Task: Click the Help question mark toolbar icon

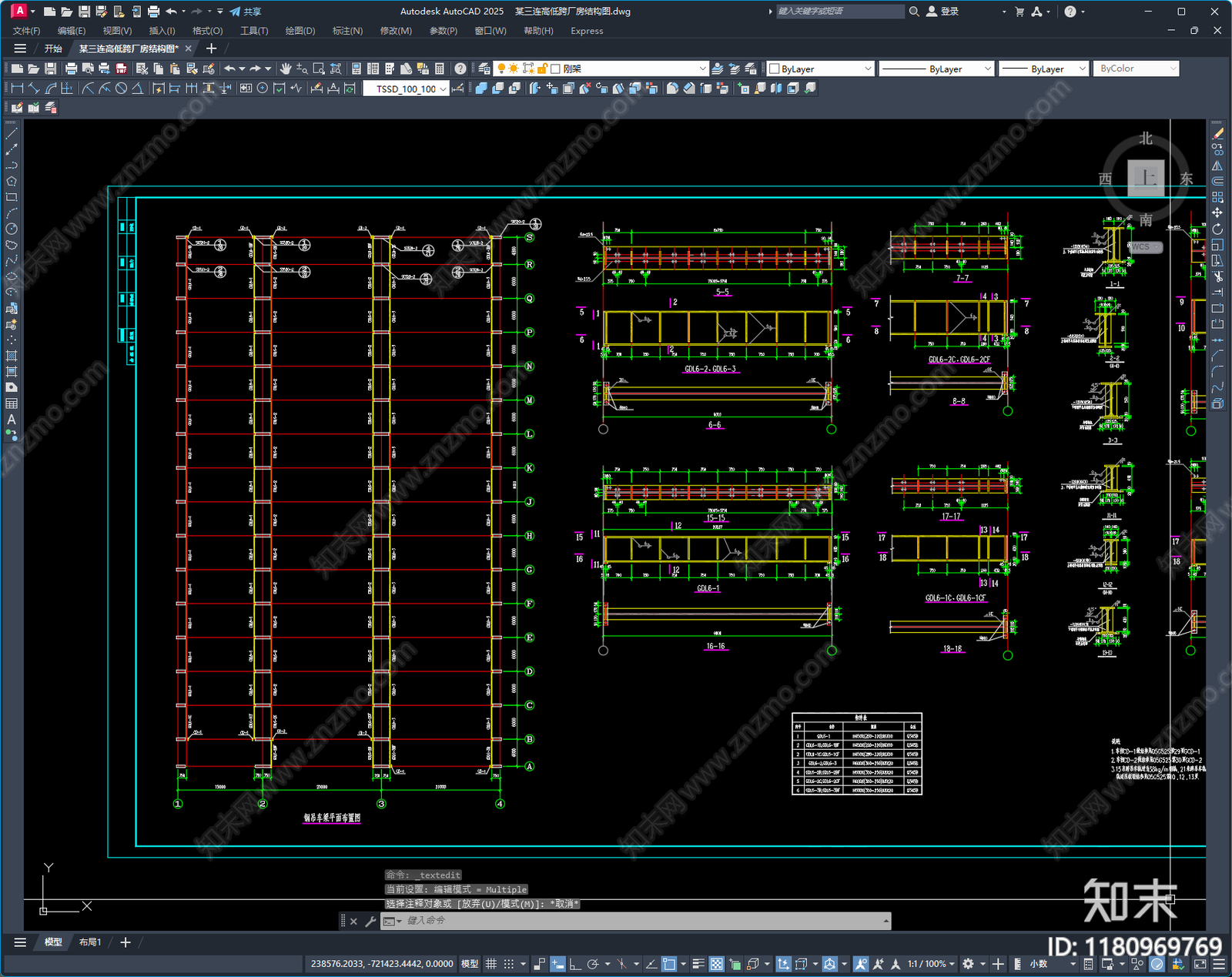Action: point(460,69)
